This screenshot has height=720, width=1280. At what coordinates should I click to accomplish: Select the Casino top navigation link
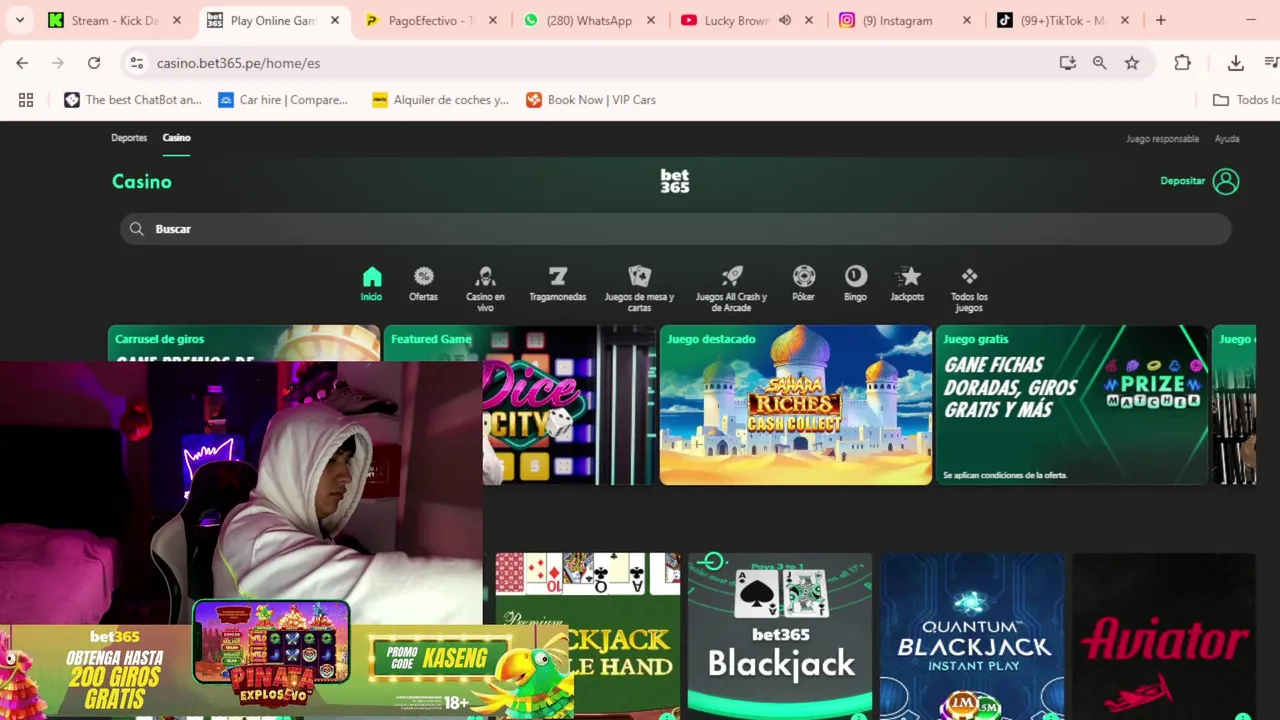tap(176, 138)
